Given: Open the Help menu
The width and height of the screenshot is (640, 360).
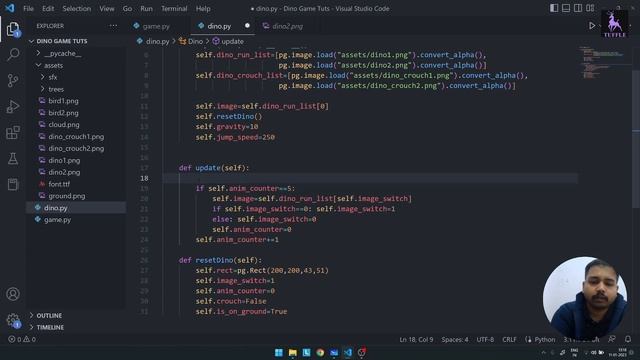Looking at the screenshot, I should tap(203, 9).
